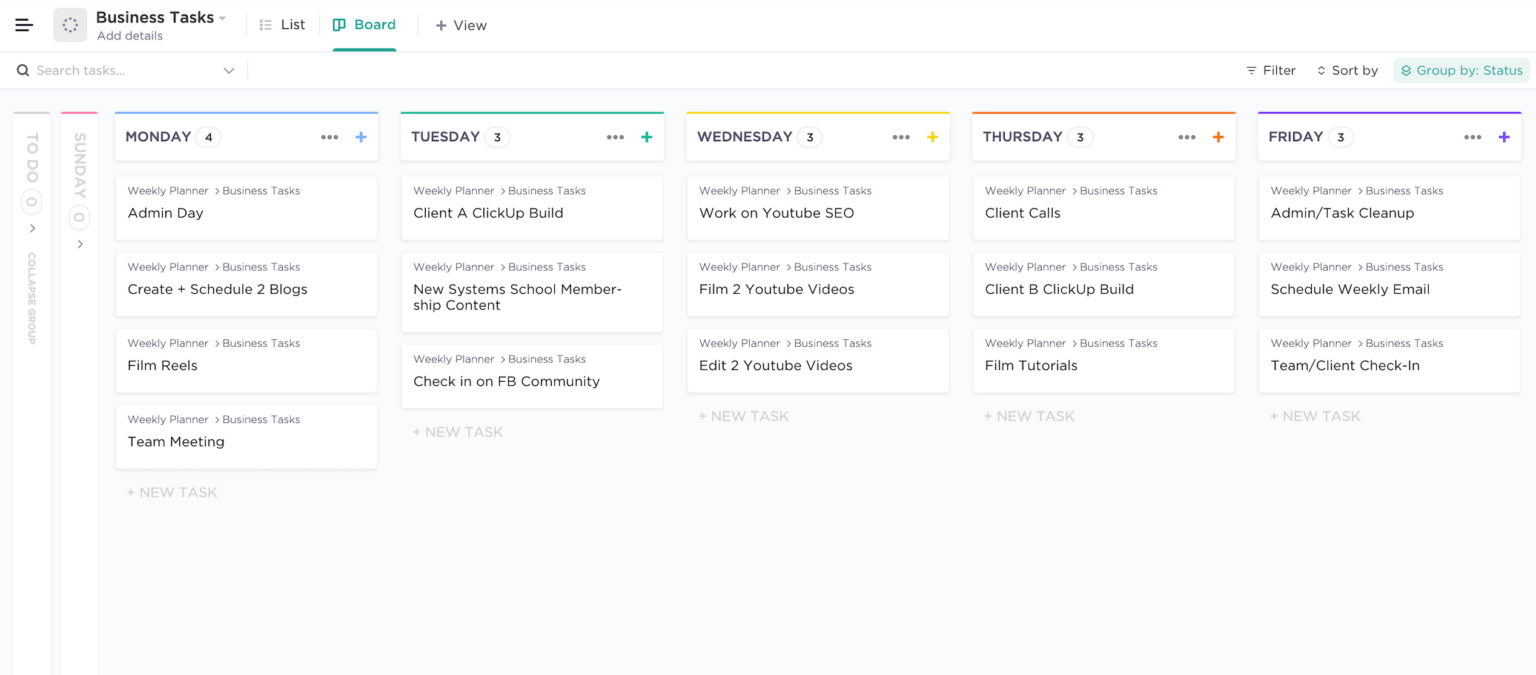
Task: Open the Monday column options ellipsis
Action: [329, 137]
